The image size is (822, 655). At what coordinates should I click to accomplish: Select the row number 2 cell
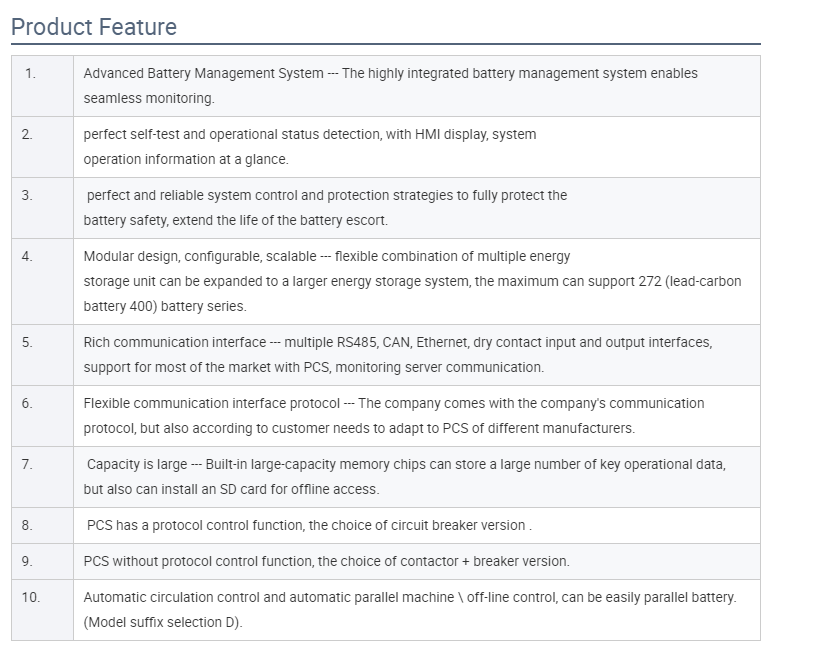(x=42, y=147)
